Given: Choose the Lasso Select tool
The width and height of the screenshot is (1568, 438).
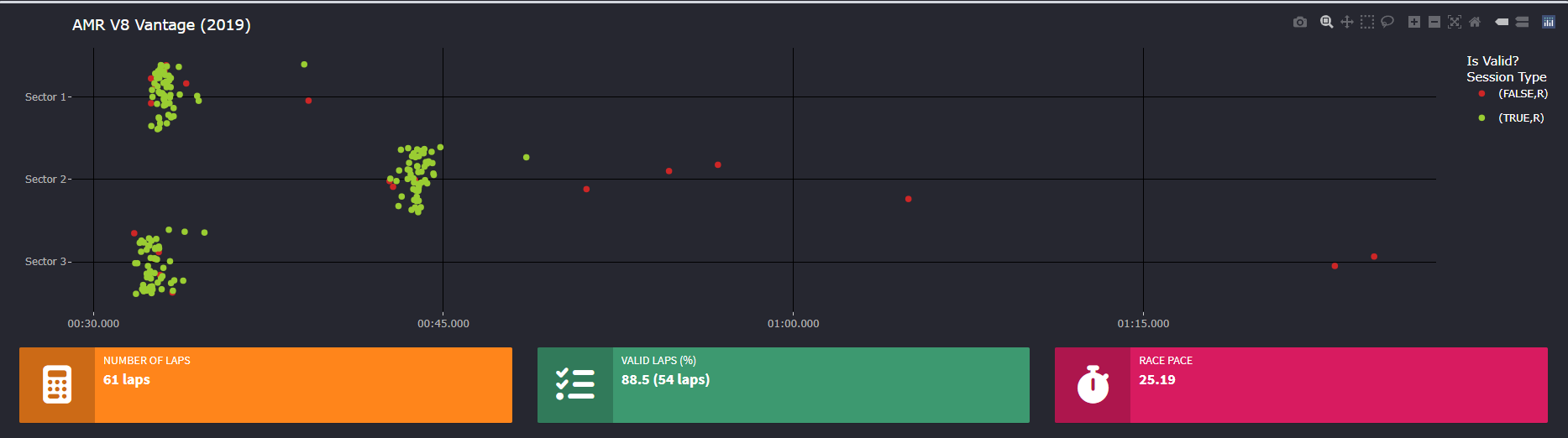Looking at the screenshot, I should [x=1387, y=22].
